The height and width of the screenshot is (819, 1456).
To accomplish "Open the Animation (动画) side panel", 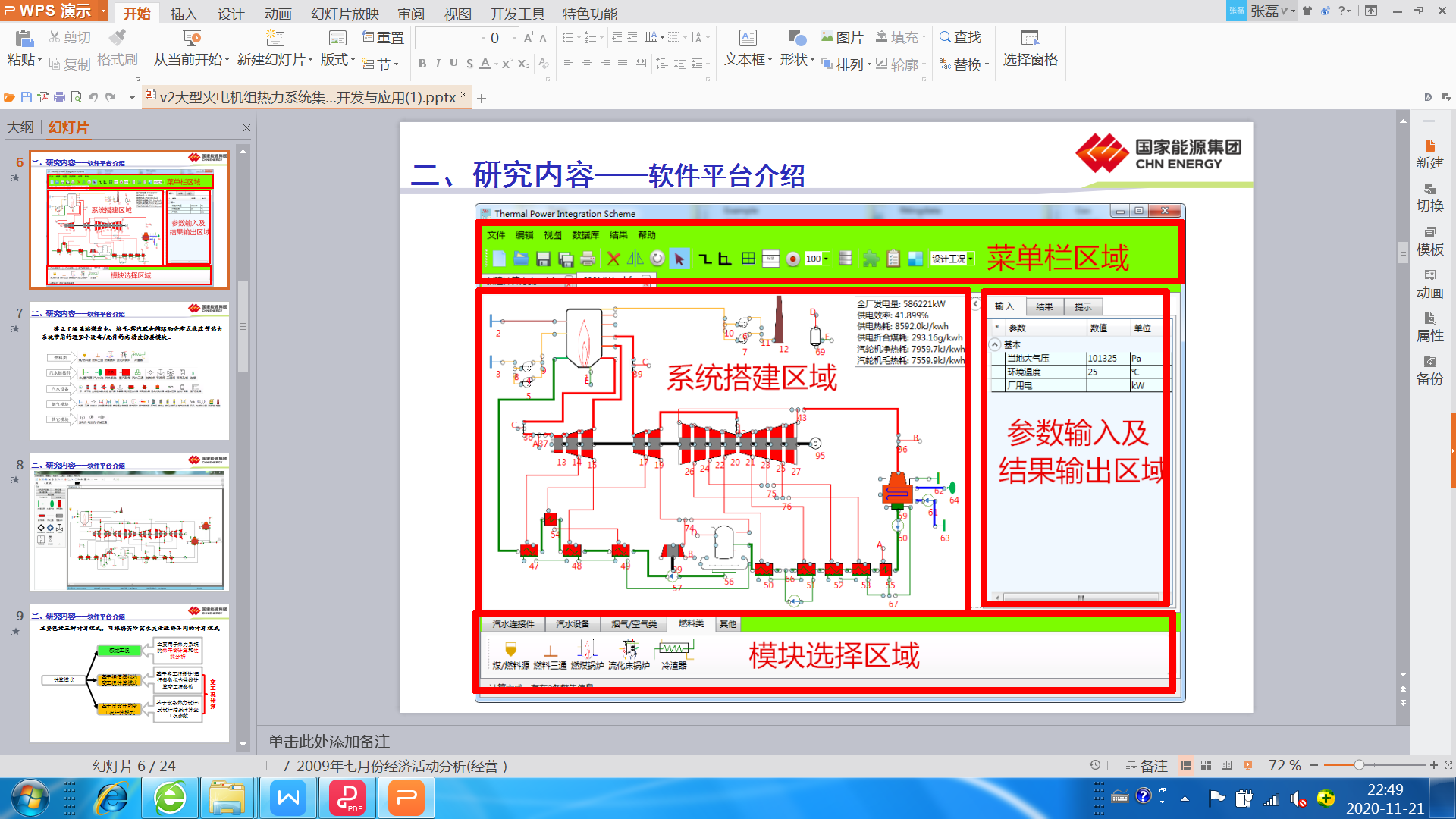I will click(1429, 284).
